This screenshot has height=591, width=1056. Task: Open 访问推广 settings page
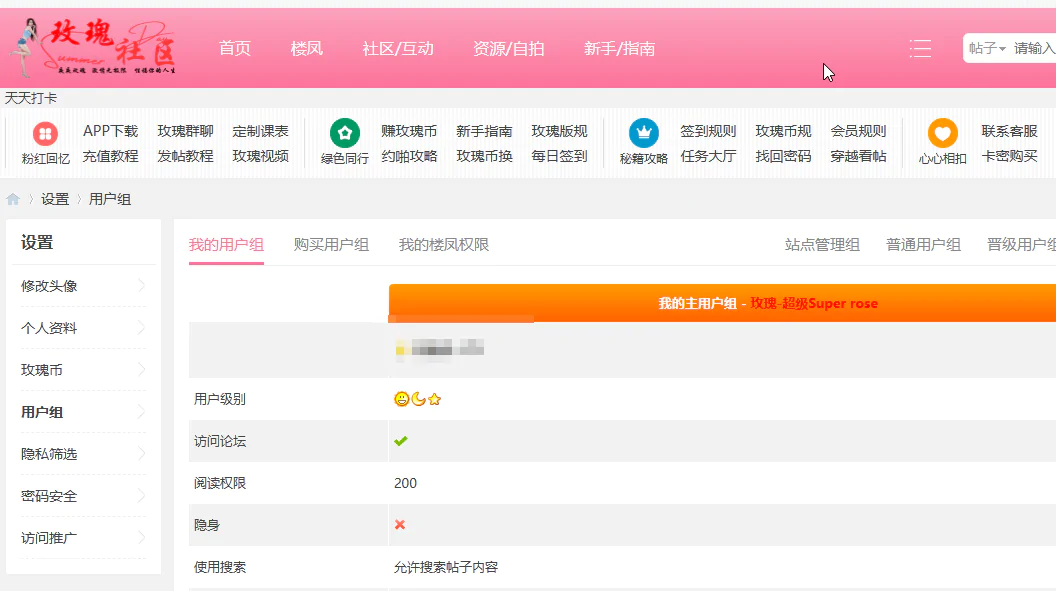49,538
